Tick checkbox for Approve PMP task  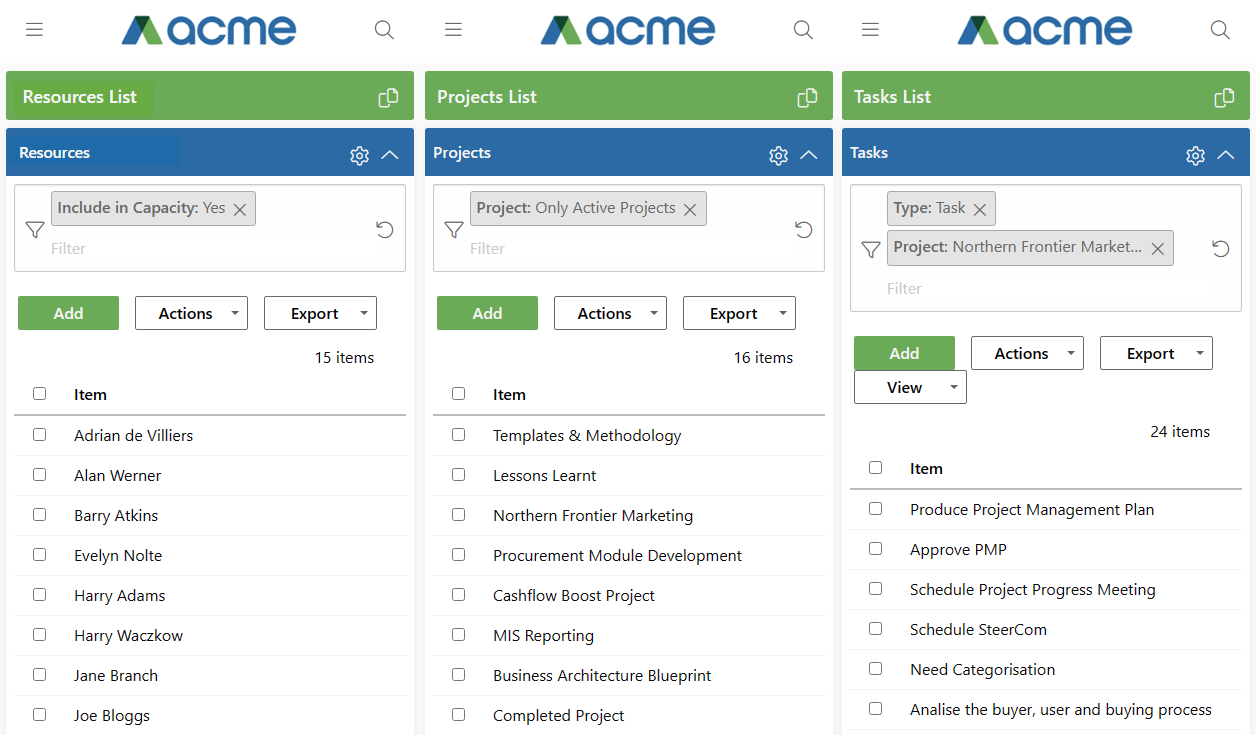pyautogui.click(x=875, y=549)
